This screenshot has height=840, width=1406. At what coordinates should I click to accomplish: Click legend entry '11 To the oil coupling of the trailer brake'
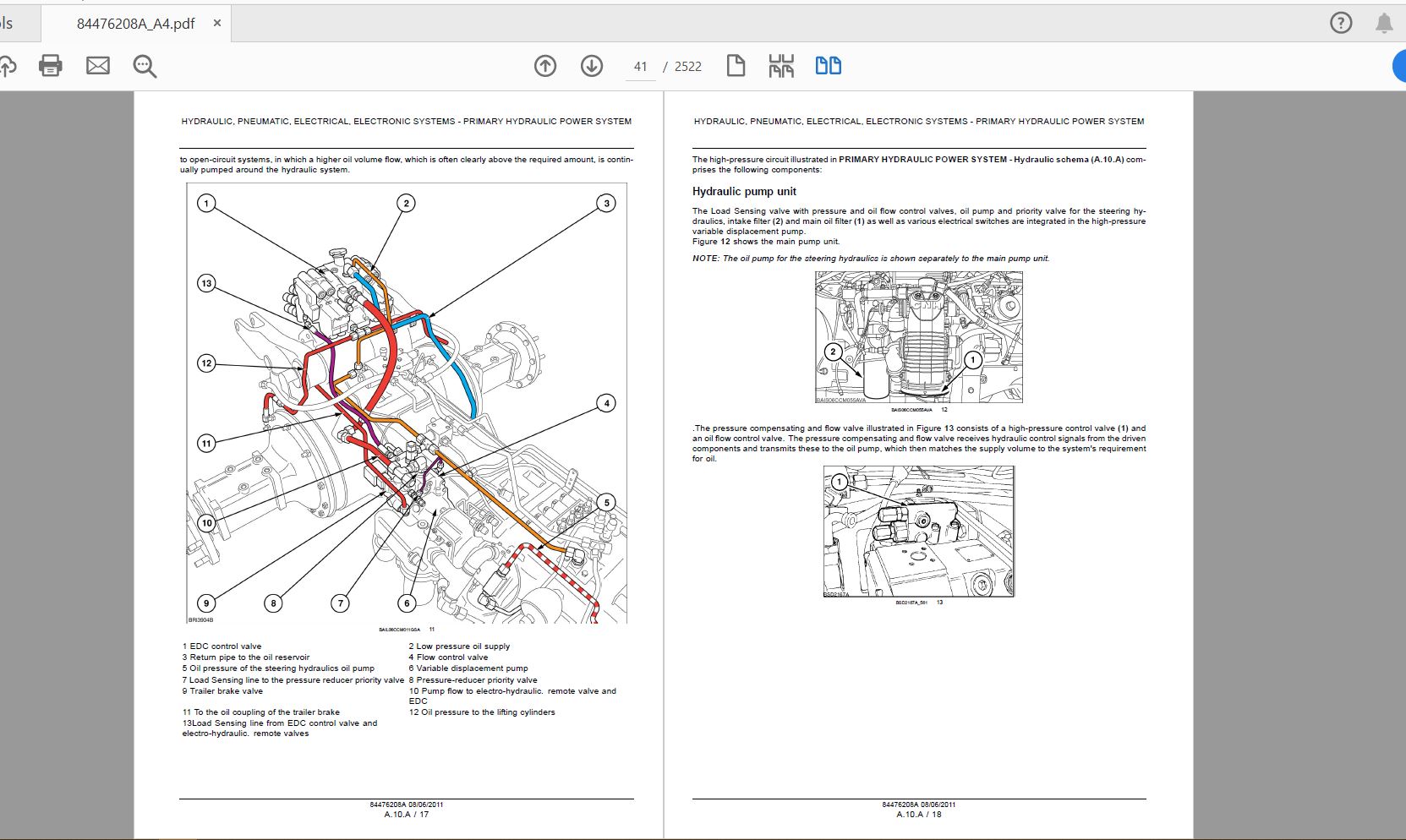point(261,712)
